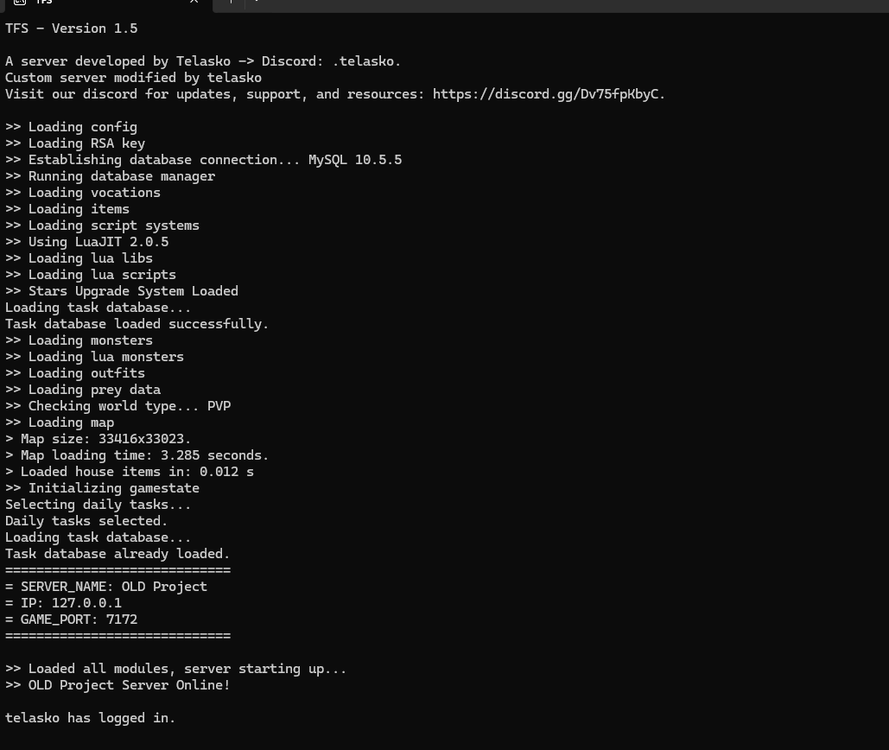
Task: Click 'telasko has logged in.' message
Action: [90, 718]
